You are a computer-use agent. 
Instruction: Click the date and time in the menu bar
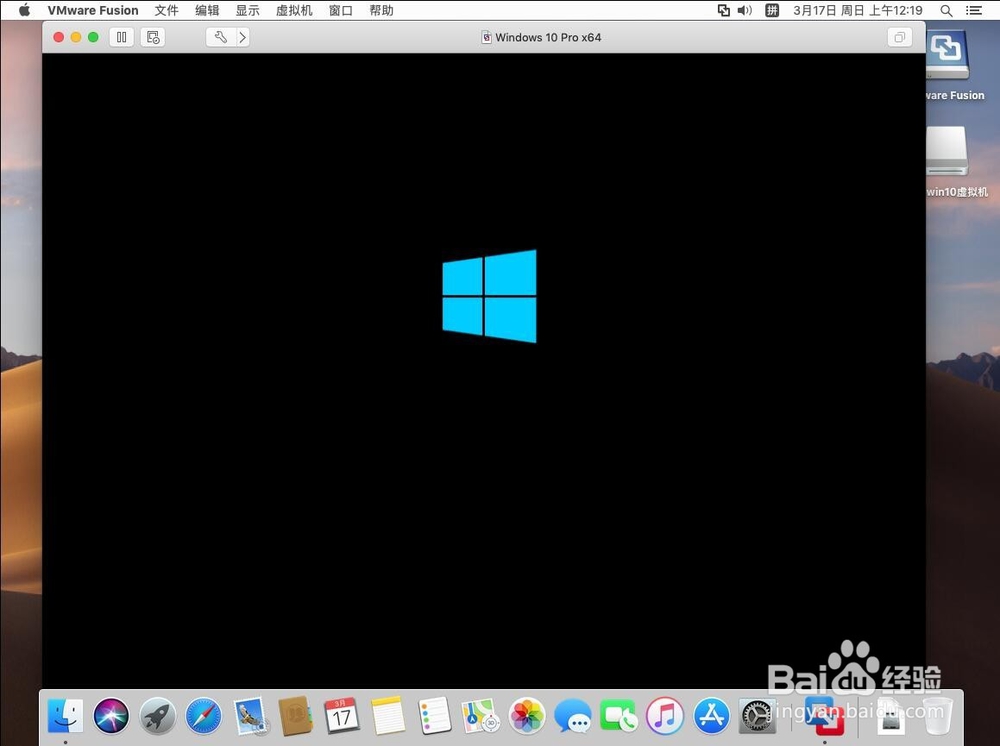coord(858,10)
